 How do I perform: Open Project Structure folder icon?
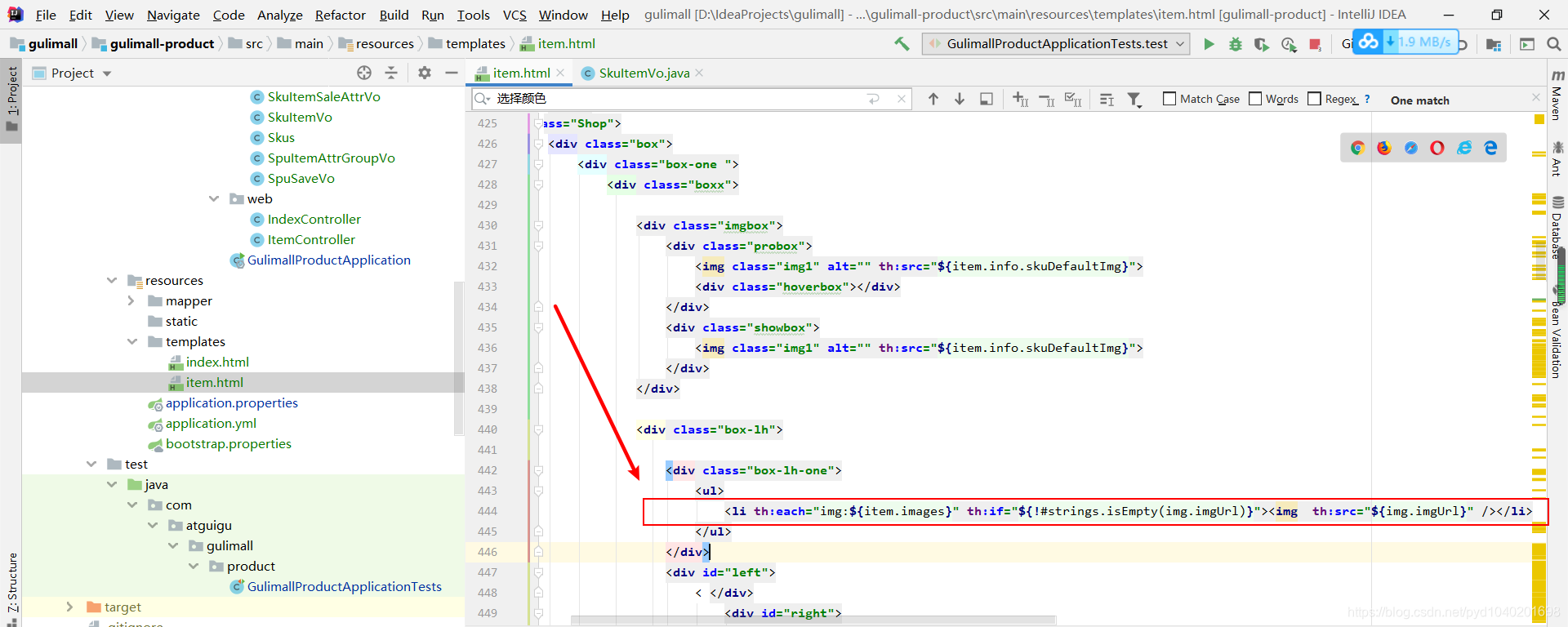pyautogui.click(x=1494, y=44)
